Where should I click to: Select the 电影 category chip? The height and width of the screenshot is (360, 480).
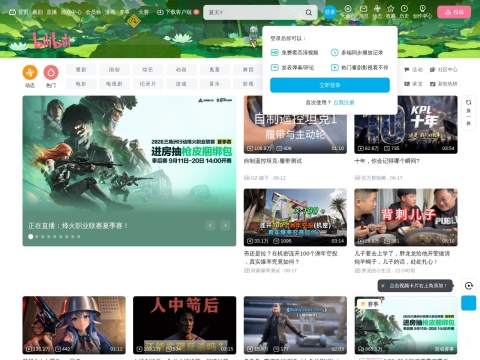81,84
